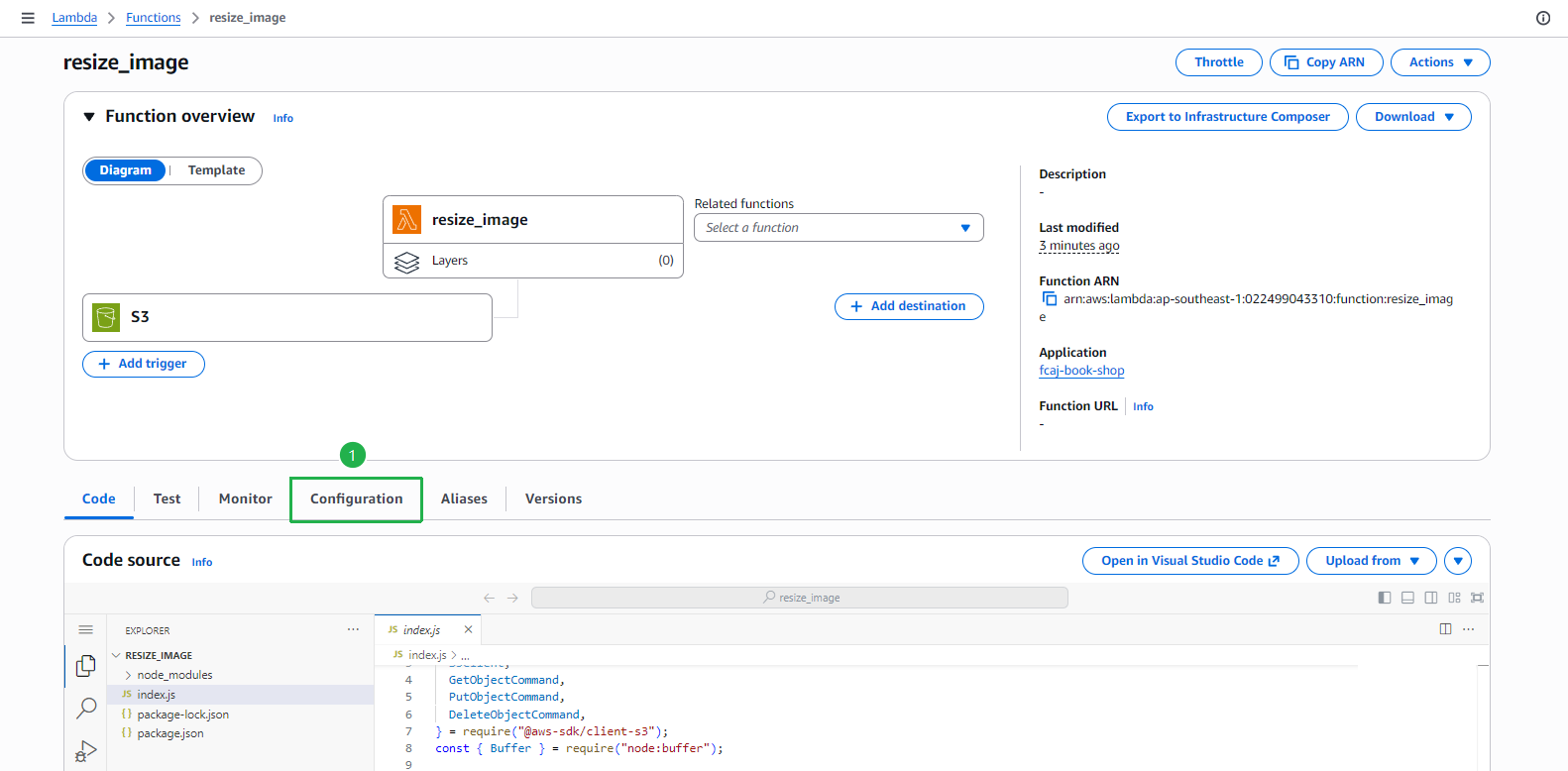Navigate to Lambda breadcrumb link
Image resolution: width=1568 pixels, height=771 pixels.
click(74, 18)
